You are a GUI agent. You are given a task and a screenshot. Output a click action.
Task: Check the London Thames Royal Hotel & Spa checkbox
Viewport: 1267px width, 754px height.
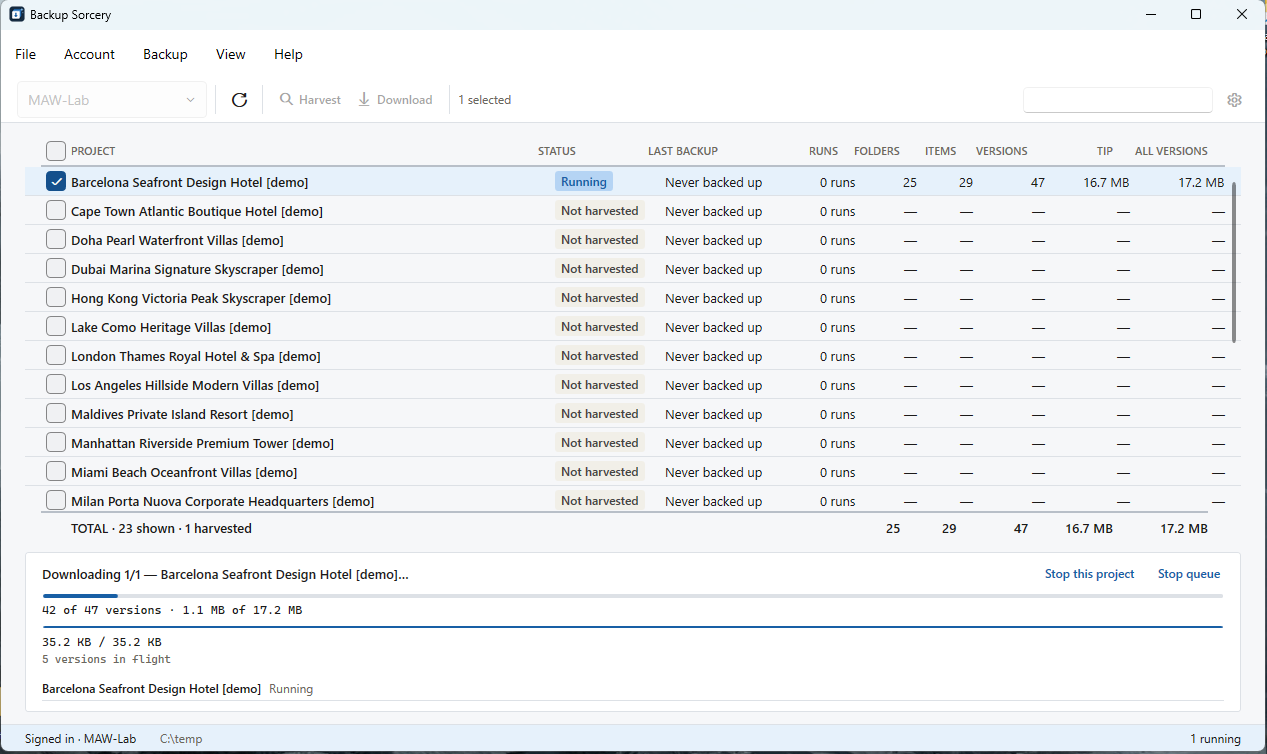coord(56,356)
